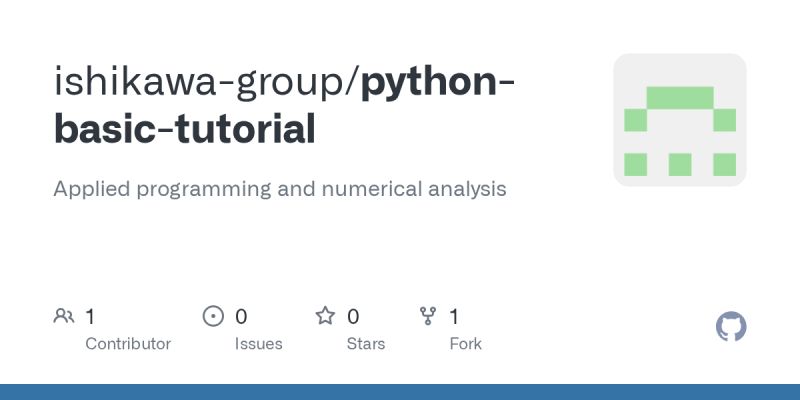Image resolution: width=800 pixels, height=400 pixels.
Task: Click the Issues label
Action: click(x=258, y=344)
